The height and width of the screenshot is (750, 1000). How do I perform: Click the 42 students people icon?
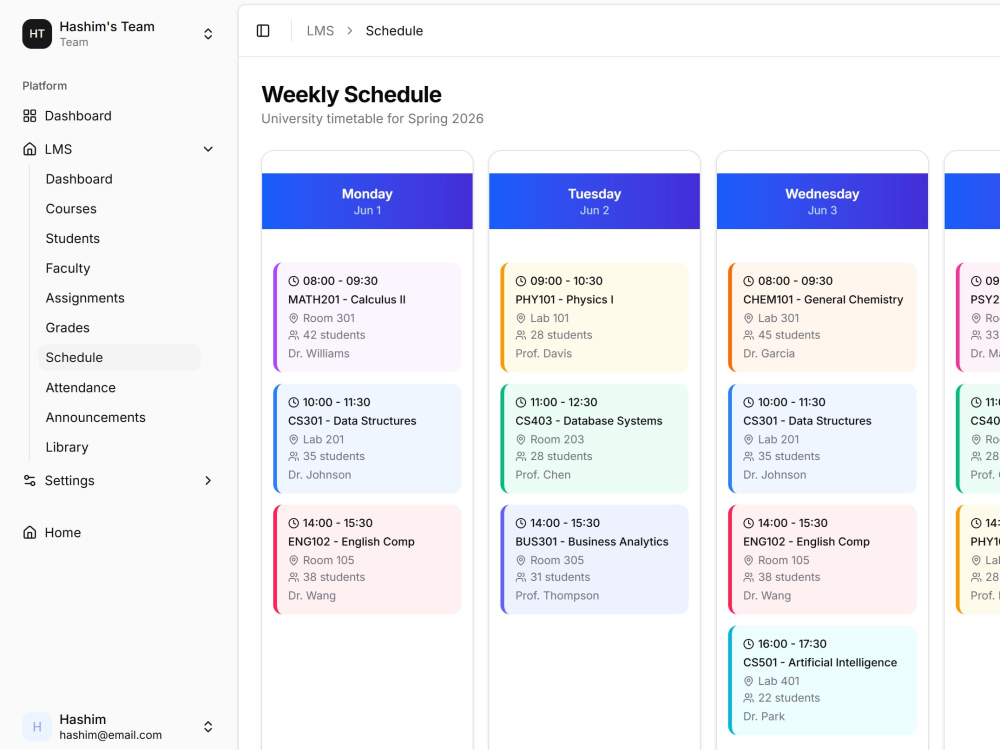point(293,335)
